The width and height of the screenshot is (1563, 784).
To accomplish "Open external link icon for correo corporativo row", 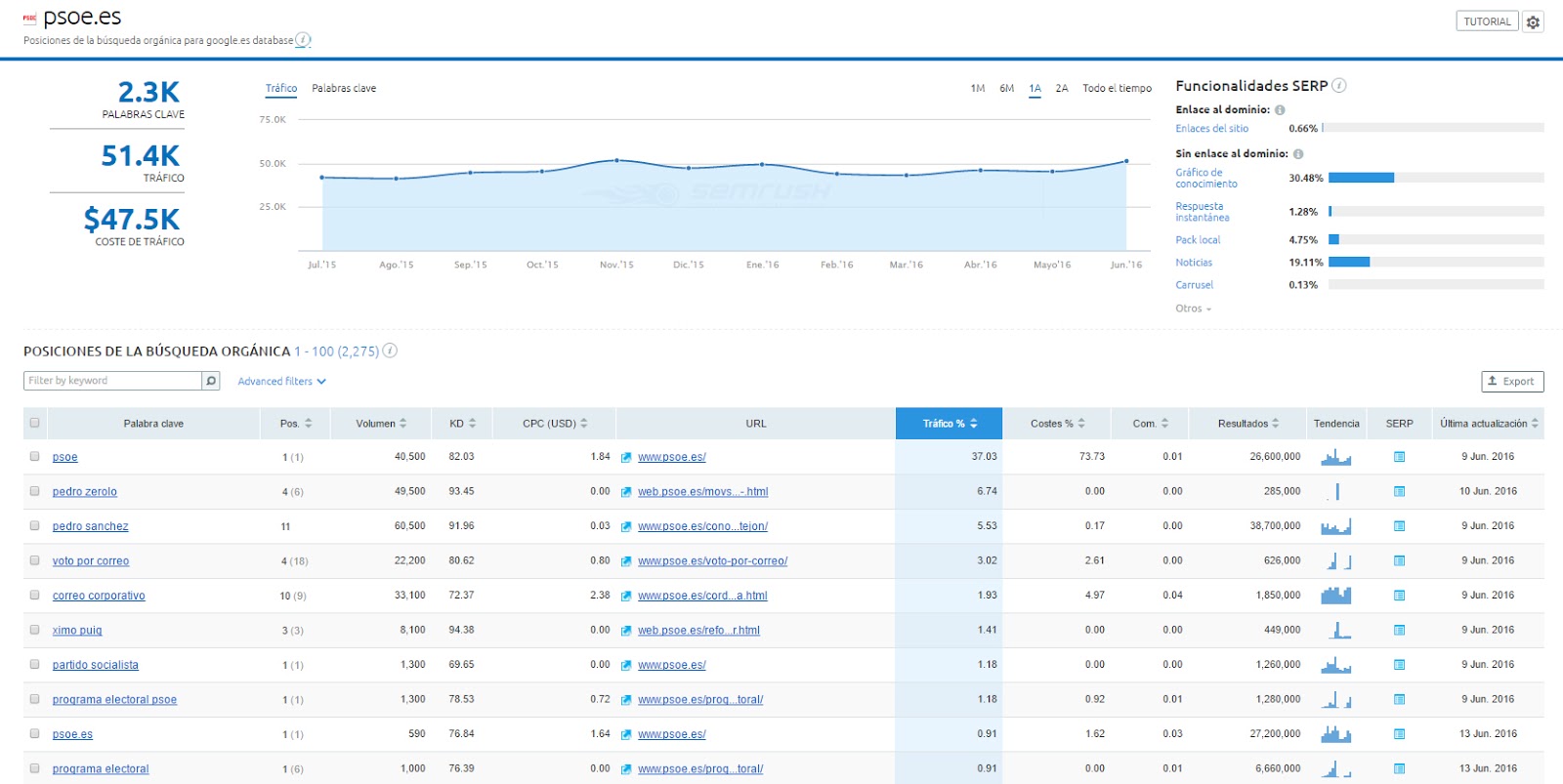I will (626, 596).
